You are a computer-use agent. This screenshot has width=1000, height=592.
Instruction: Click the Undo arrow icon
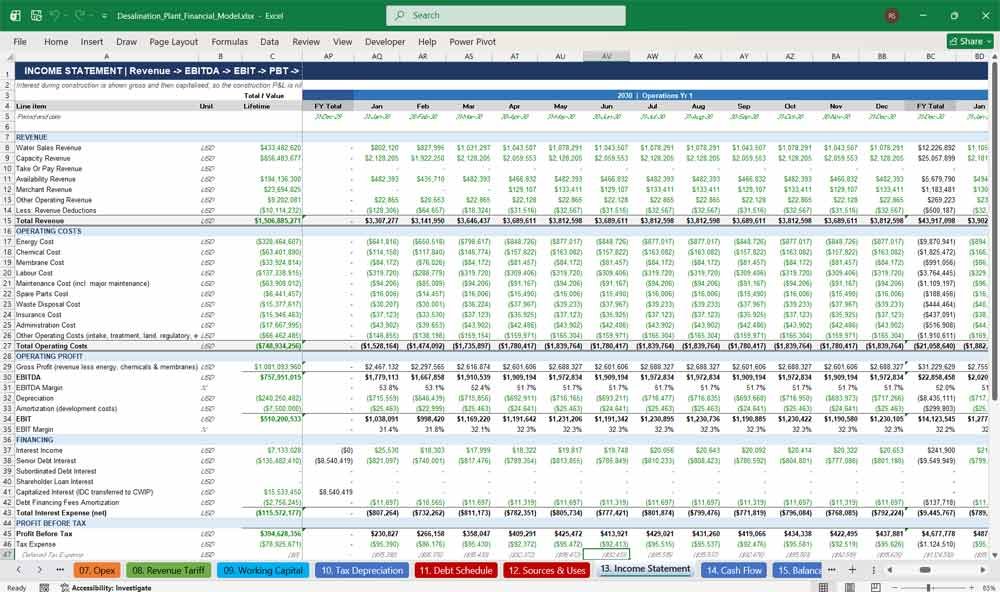pyautogui.click(x=55, y=15)
